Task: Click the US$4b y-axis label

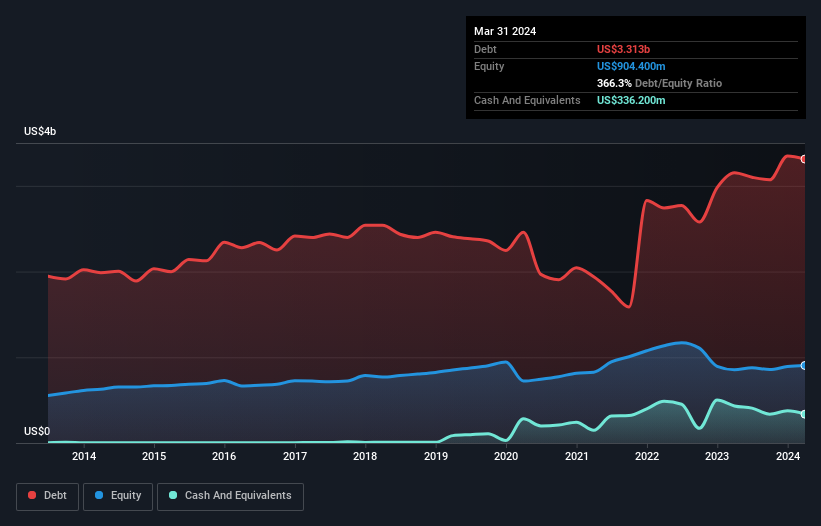Action: pyautogui.click(x=40, y=131)
